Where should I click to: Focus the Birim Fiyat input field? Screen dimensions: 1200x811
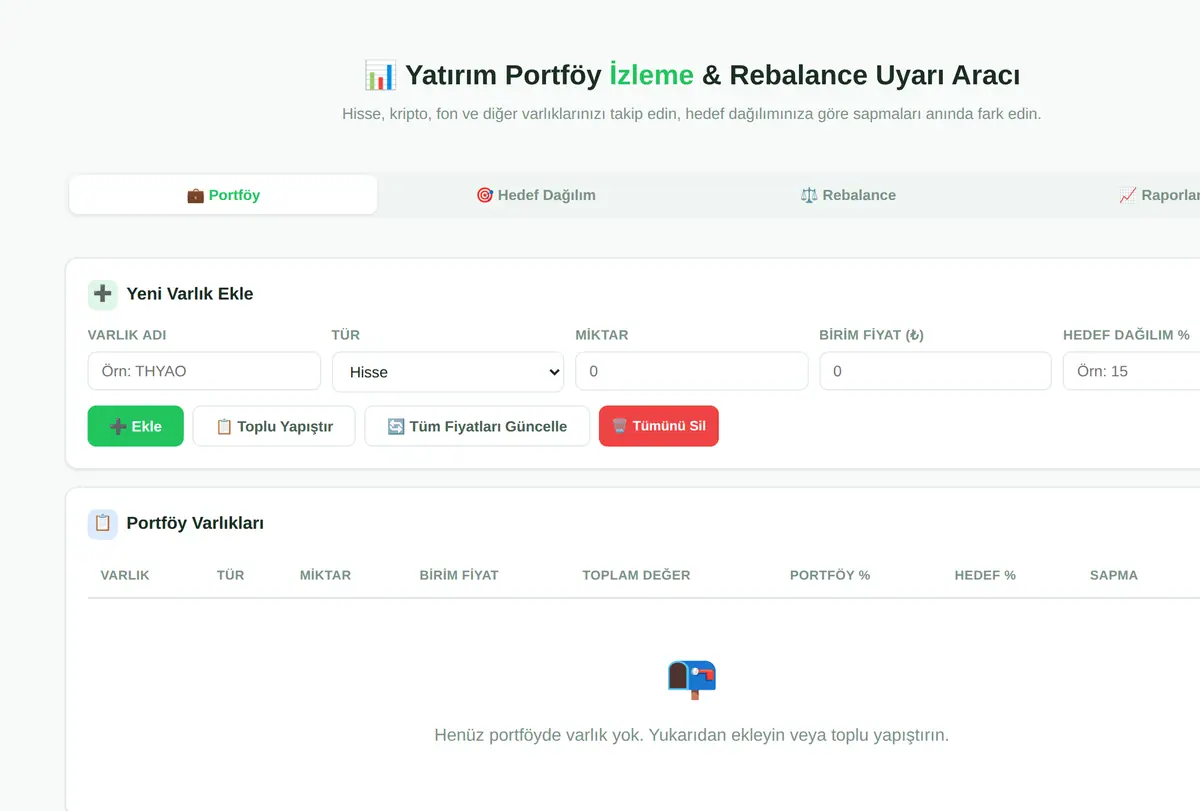(936, 371)
